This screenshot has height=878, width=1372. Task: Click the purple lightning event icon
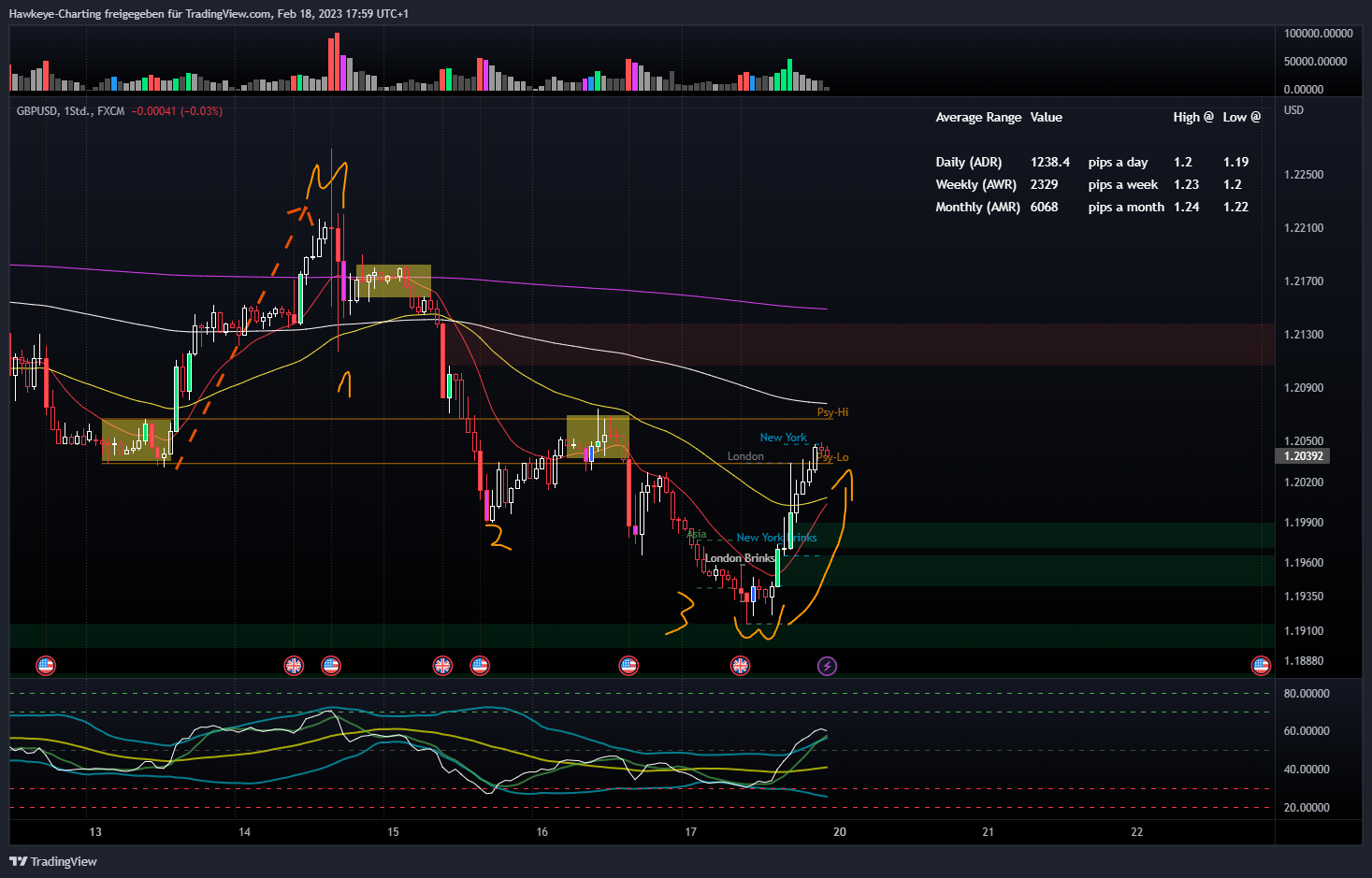coord(827,666)
